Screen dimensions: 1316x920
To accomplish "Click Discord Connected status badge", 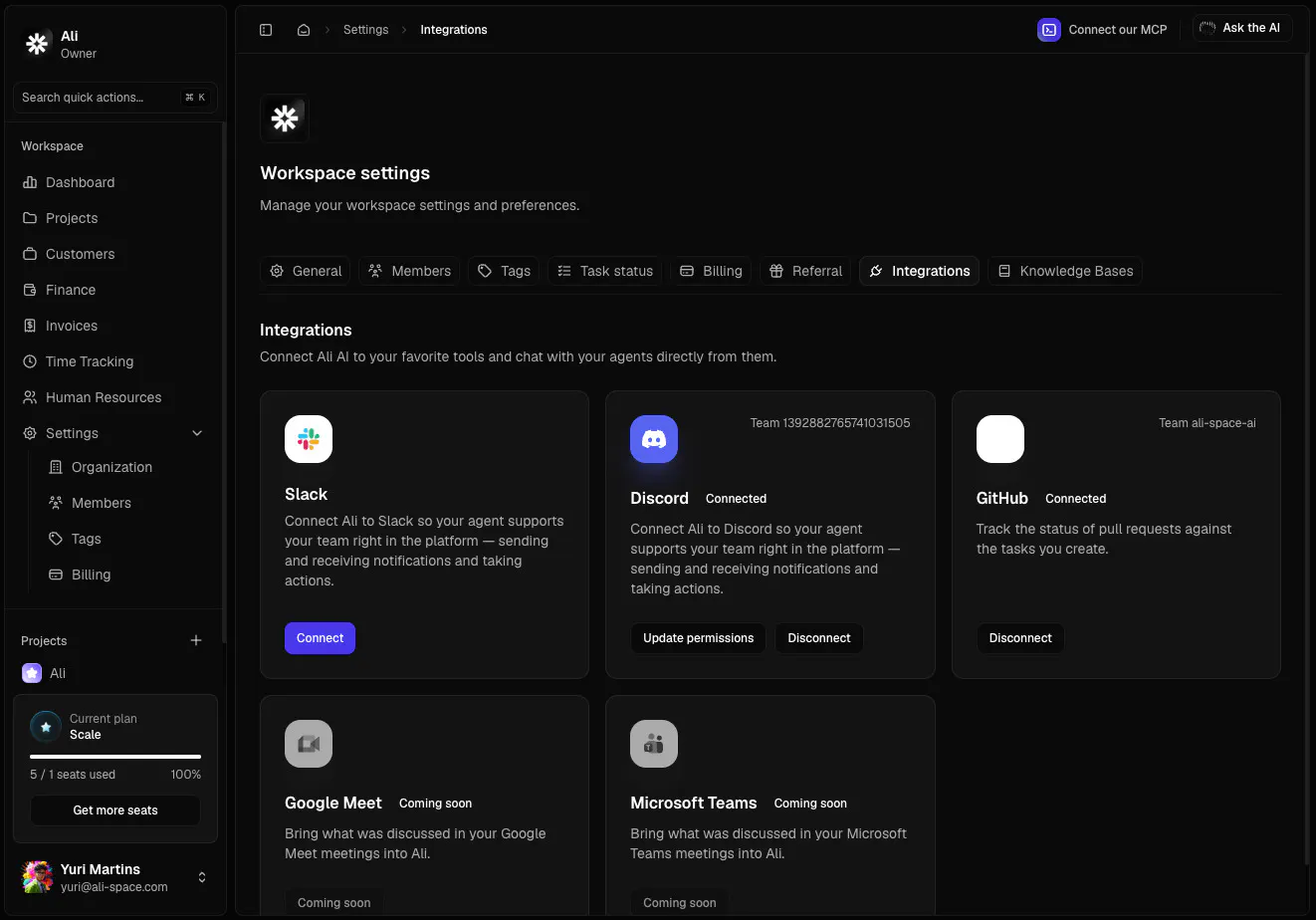I will tap(736, 499).
